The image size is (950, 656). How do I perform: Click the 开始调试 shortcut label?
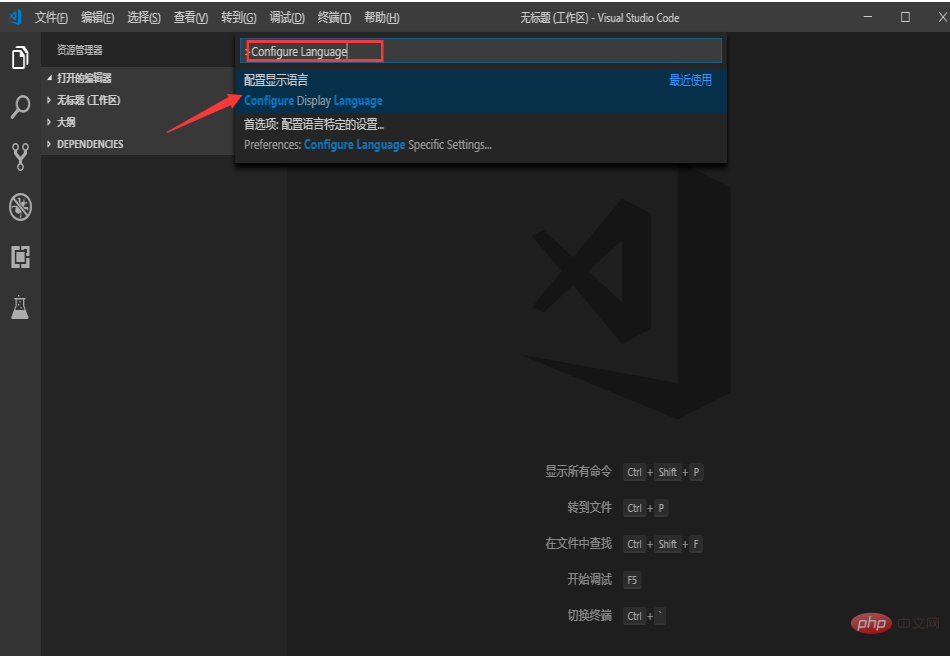coord(590,579)
